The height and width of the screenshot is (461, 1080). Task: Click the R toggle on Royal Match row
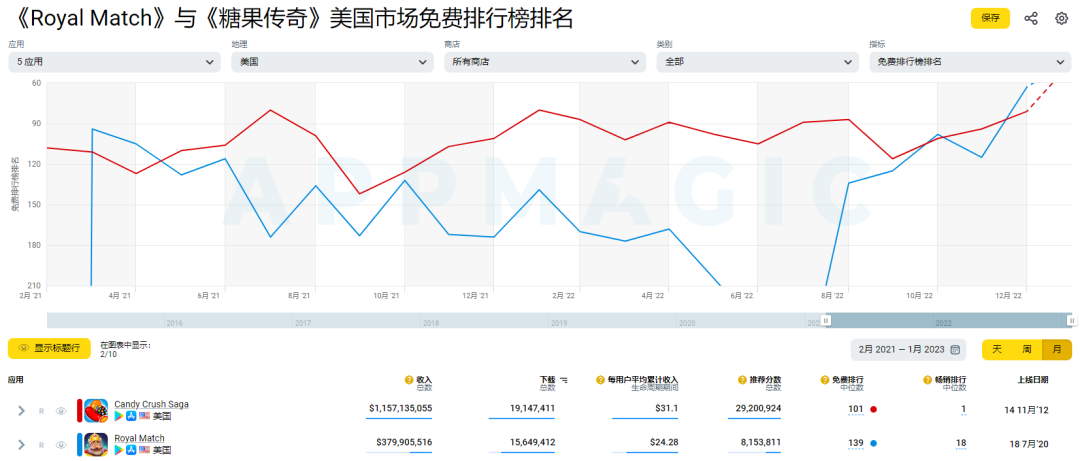pyautogui.click(x=41, y=444)
